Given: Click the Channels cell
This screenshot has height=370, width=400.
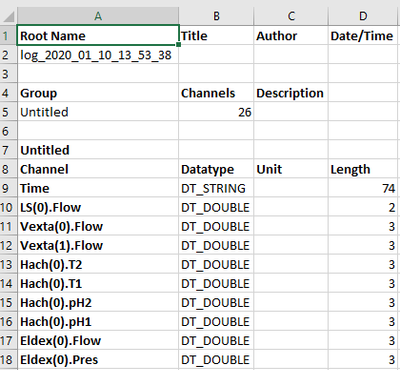Looking at the screenshot, I should 216,93.
